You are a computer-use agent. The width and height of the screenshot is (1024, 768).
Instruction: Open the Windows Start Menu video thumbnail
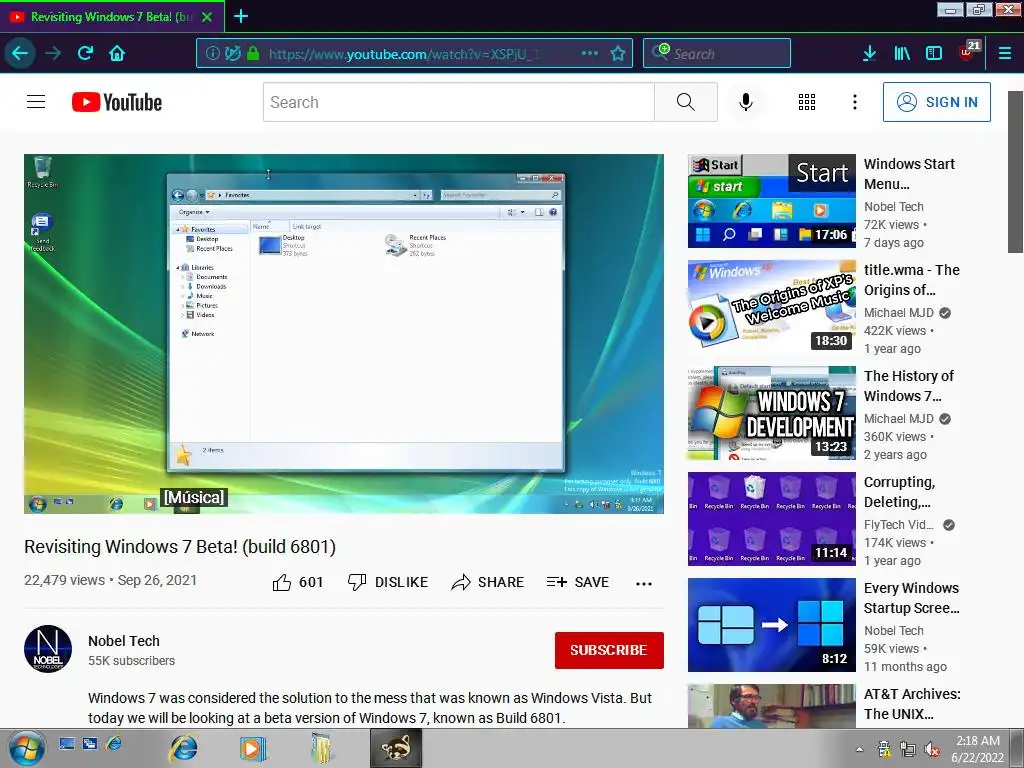(x=771, y=200)
